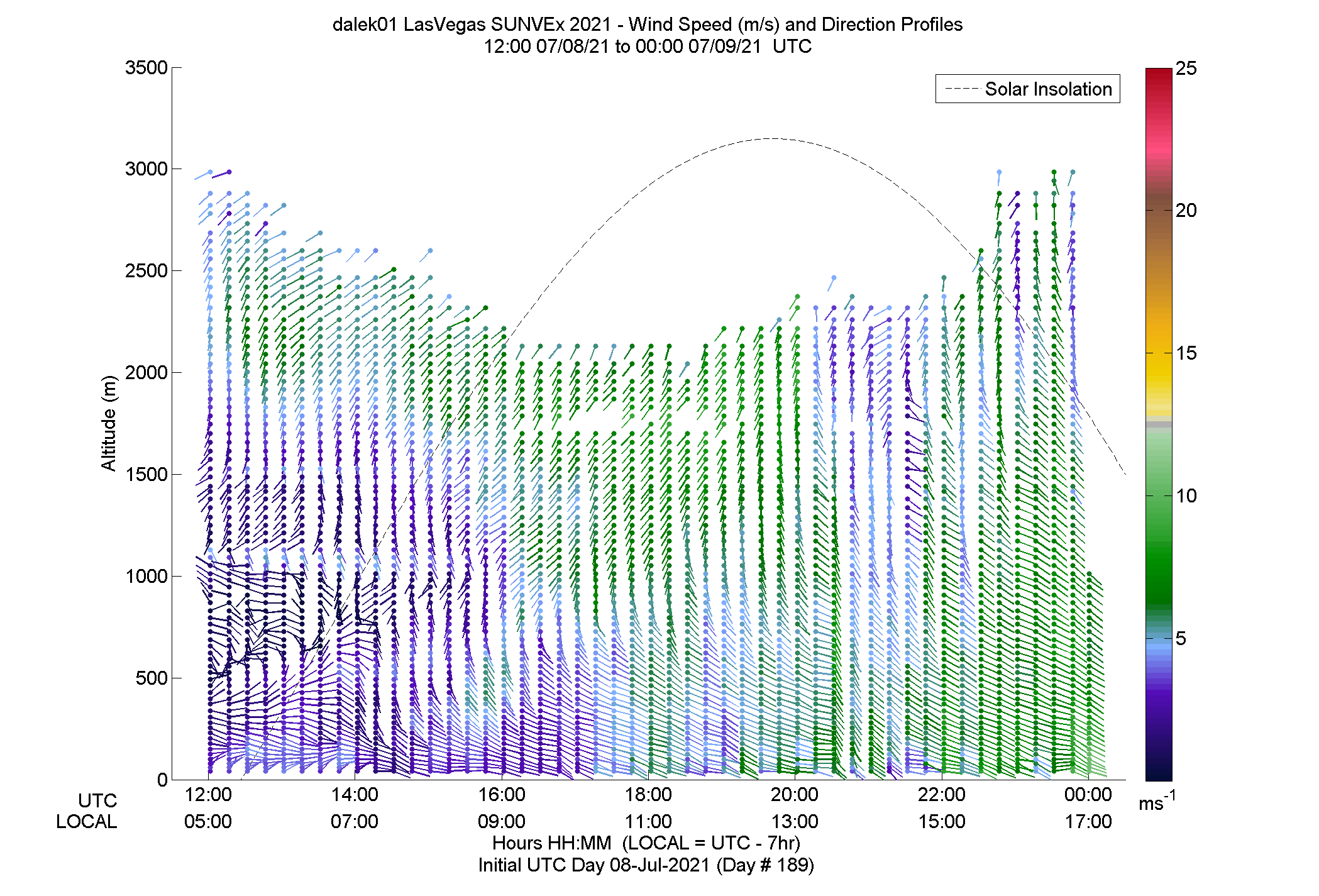Click the 1500 altitude tick label
The width and height of the screenshot is (1319, 896).
click(146, 474)
